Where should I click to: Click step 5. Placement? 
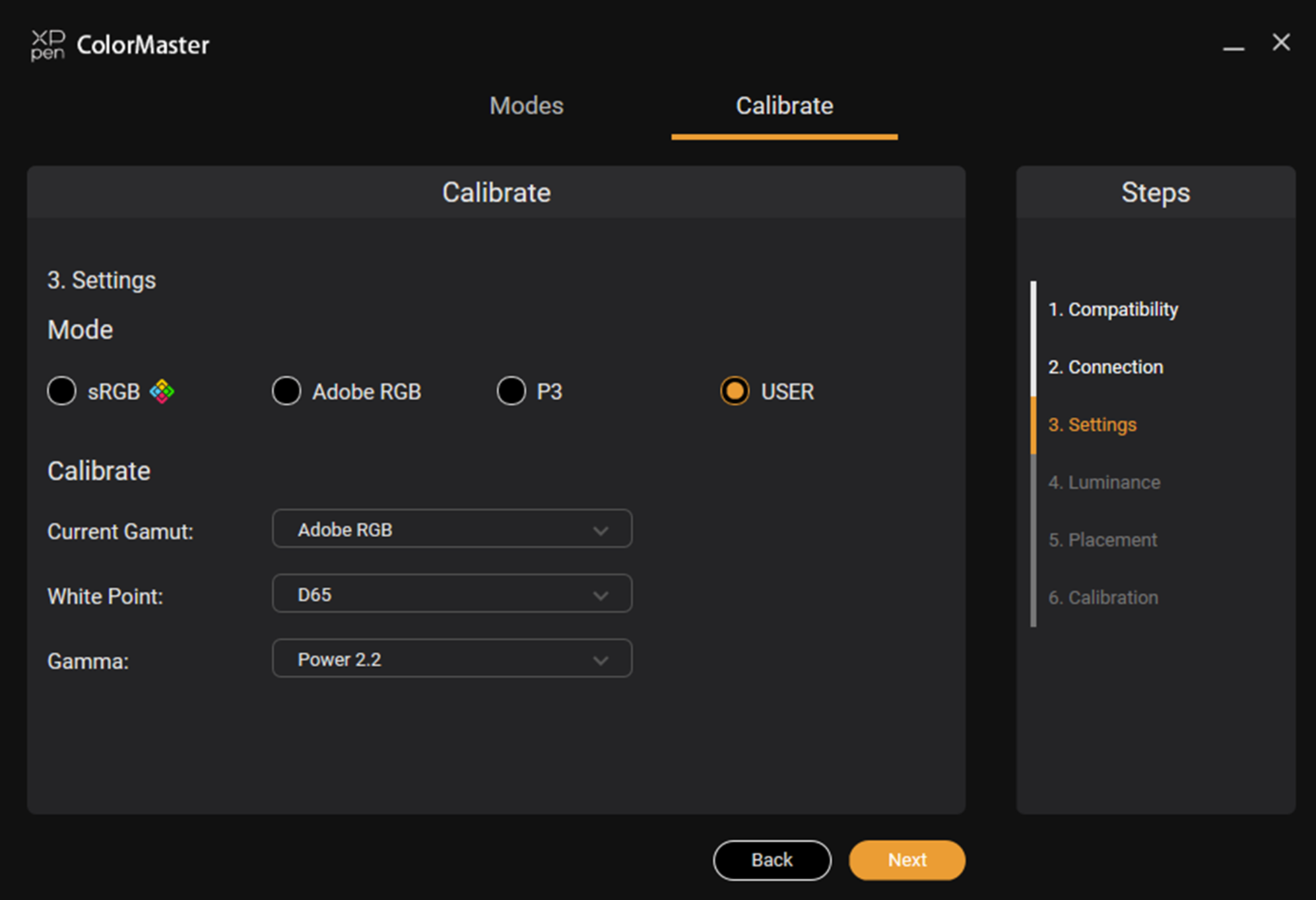(x=1103, y=540)
